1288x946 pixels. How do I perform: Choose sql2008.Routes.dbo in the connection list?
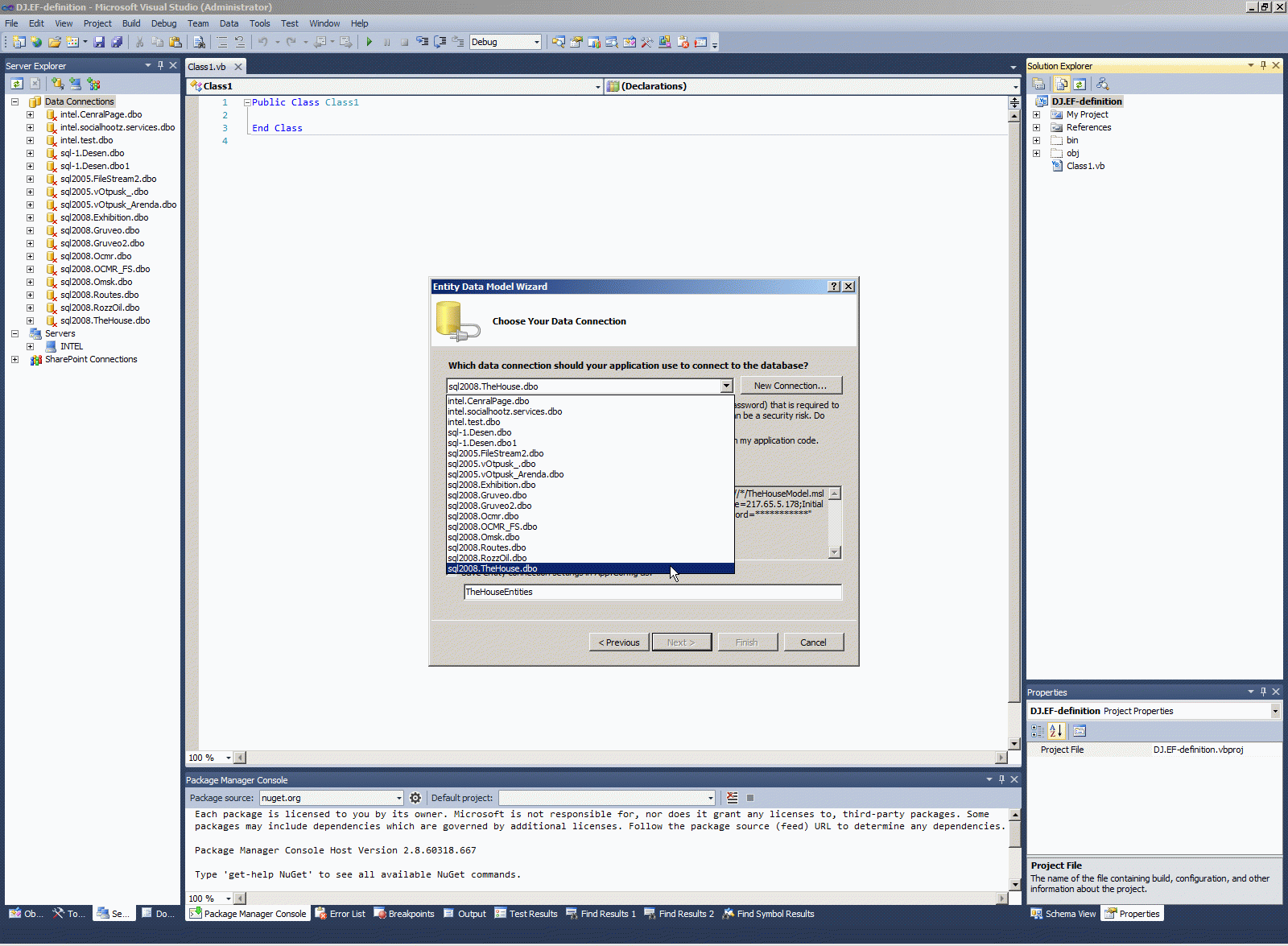(x=590, y=547)
